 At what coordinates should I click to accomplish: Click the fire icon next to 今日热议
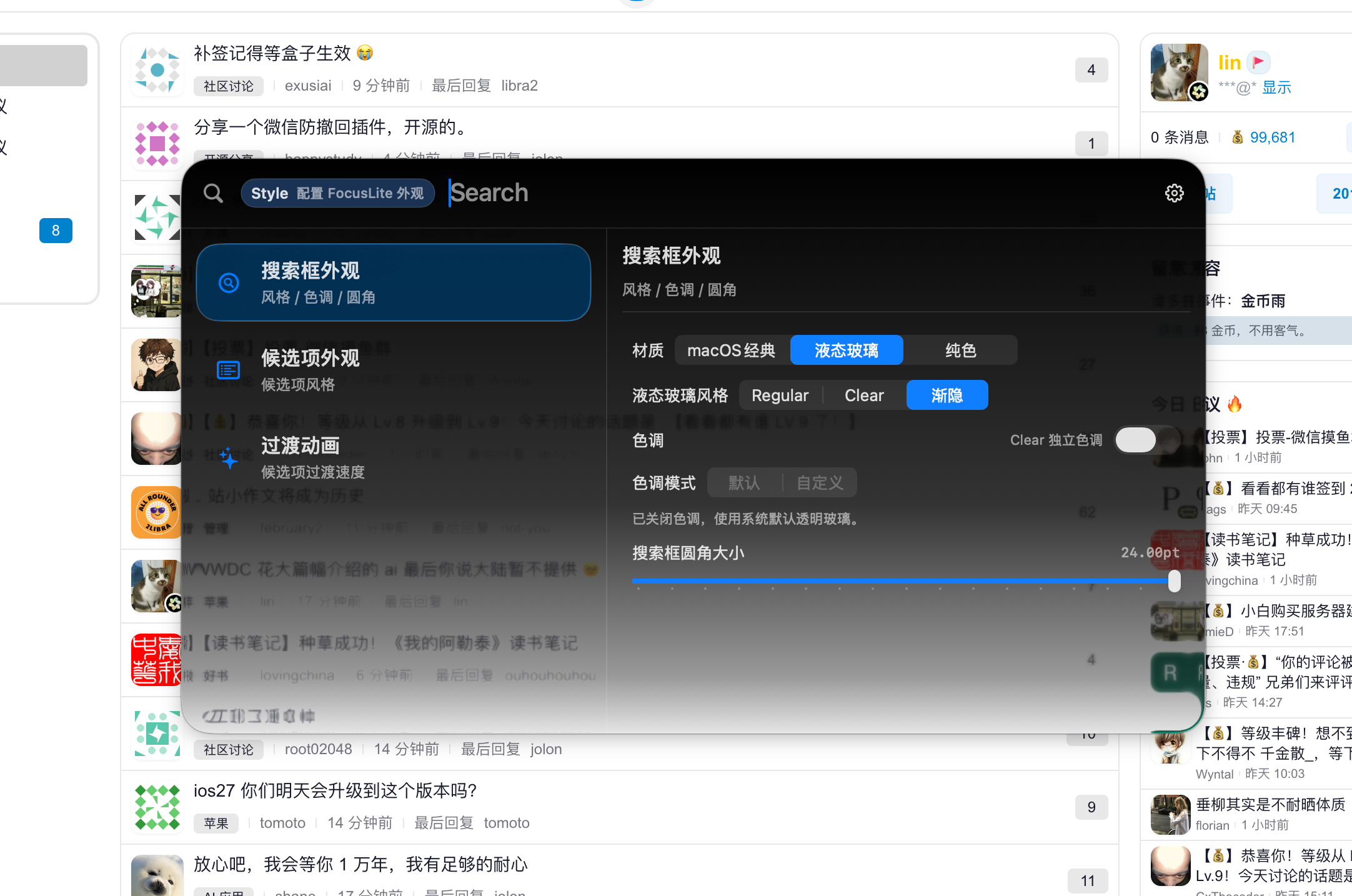[1235, 404]
